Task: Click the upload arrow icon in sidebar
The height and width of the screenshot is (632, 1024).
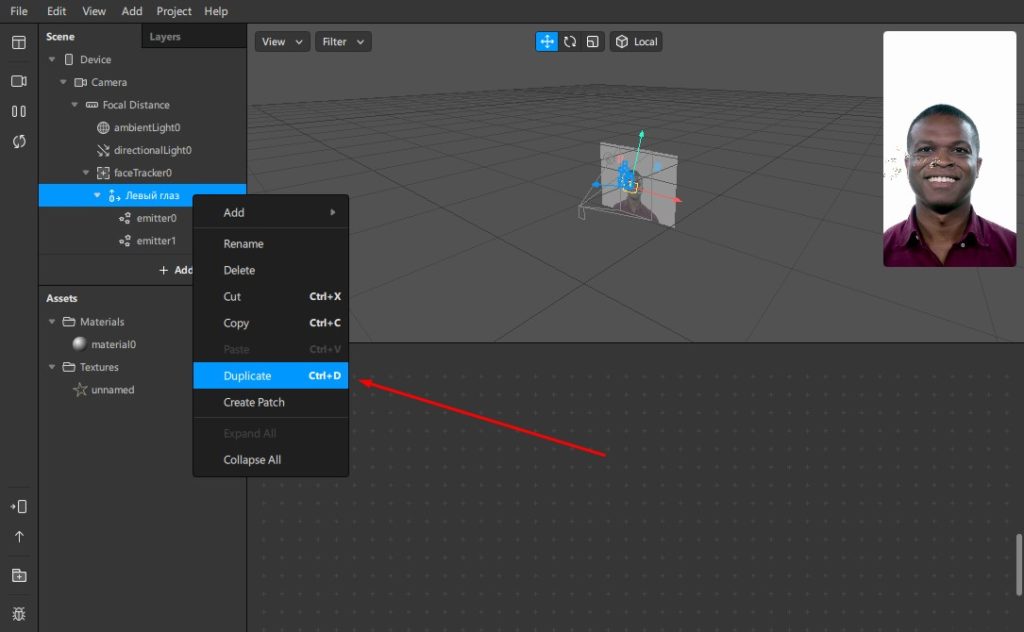Action: coord(19,537)
